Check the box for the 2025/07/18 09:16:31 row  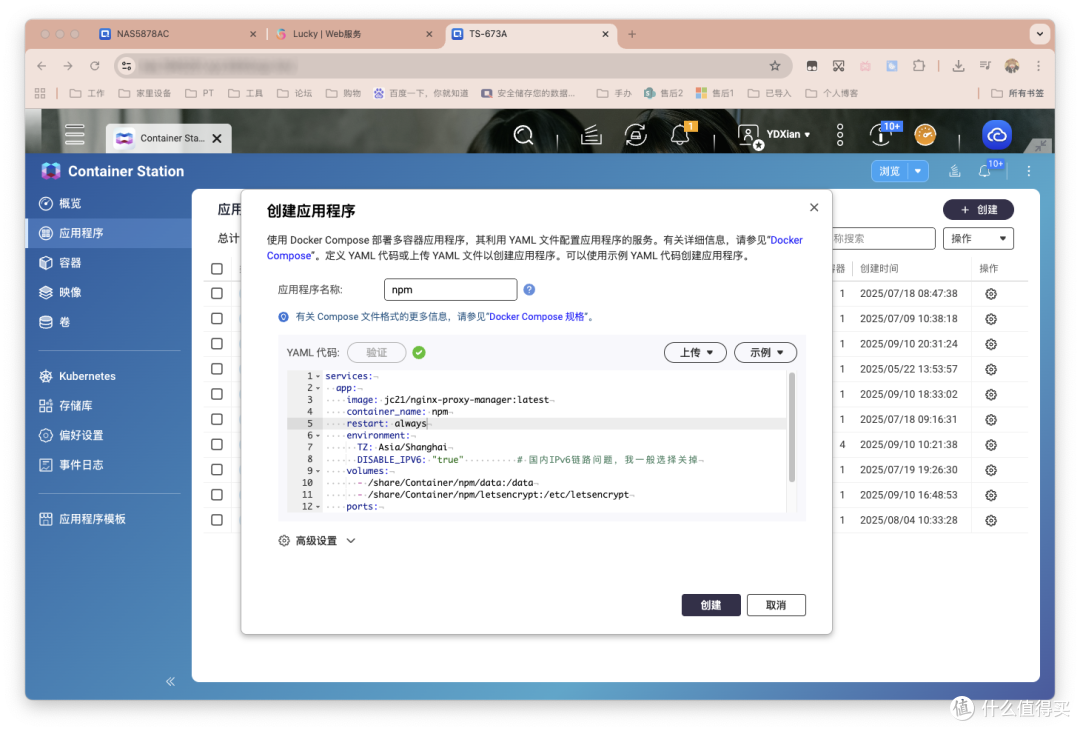[x=217, y=419]
